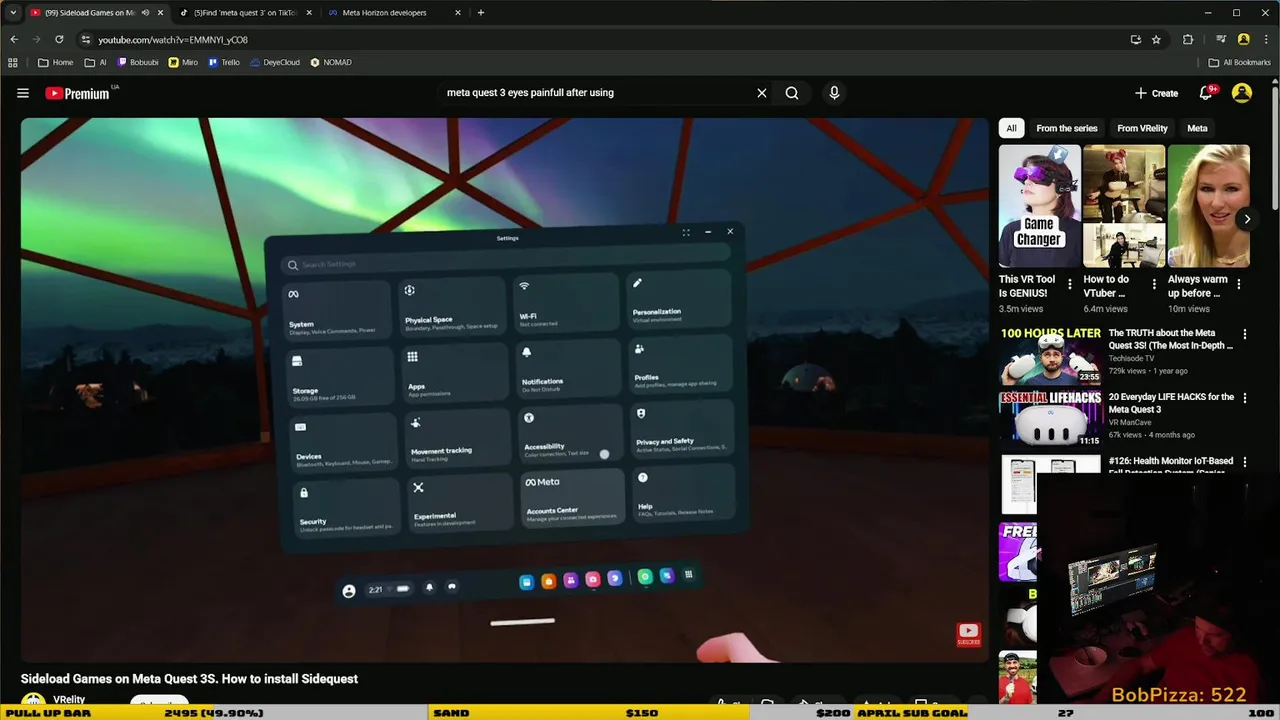Viewport: 1280px width, 720px height.
Task: Open the '100 HOURS LATER' video thumbnail
Action: [x=1051, y=355]
